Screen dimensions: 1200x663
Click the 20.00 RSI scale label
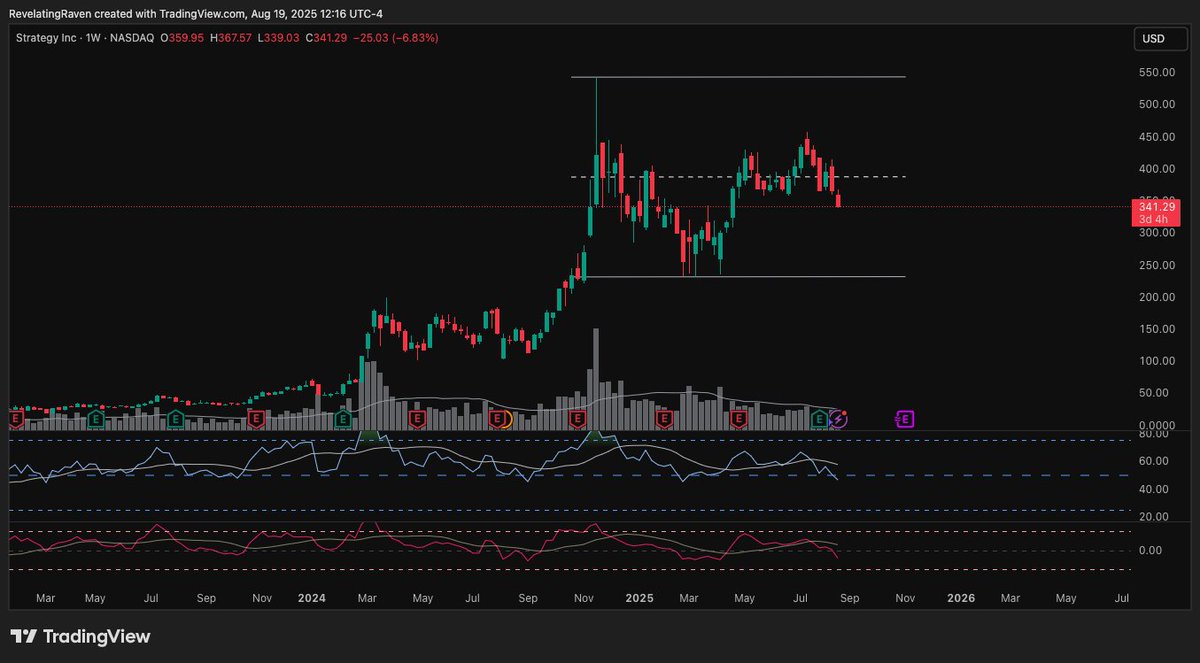coord(1153,516)
